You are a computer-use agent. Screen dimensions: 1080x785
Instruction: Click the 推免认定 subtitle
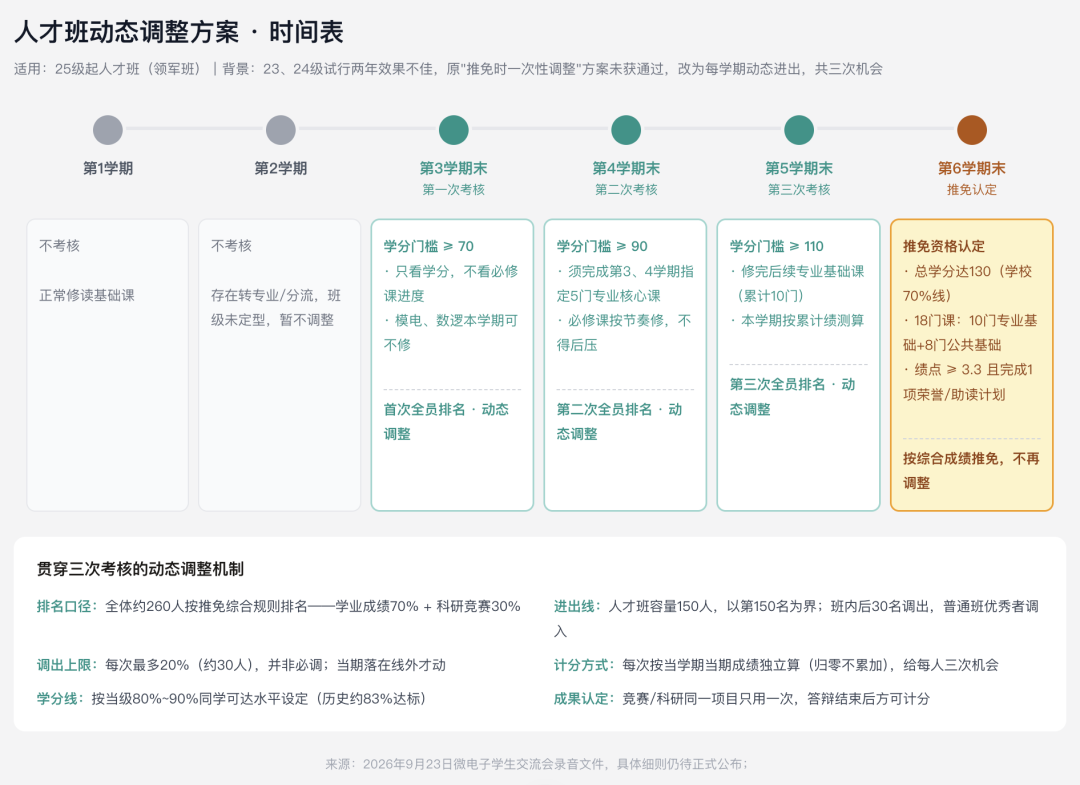coord(972,189)
